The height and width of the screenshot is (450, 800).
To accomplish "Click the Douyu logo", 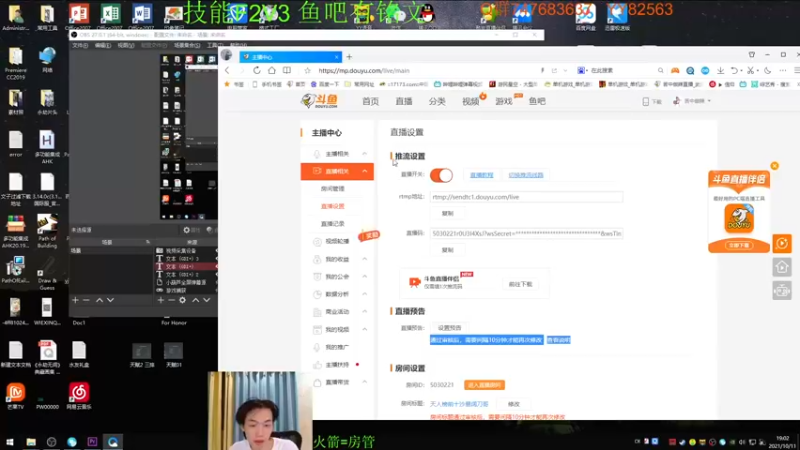I will pyautogui.click(x=319, y=101).
